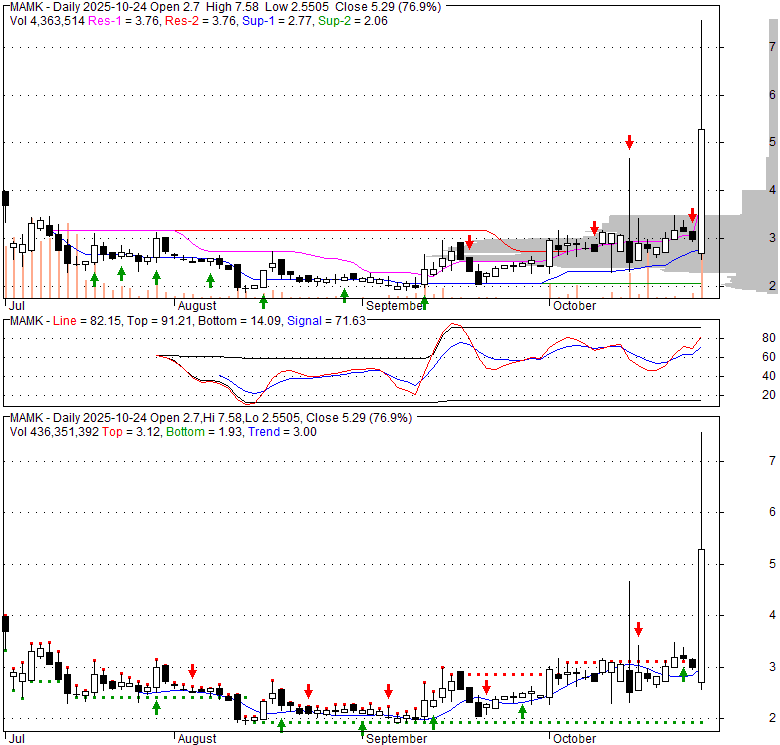
Task: Click the 60 level on oscillator scale
Action: click(769, 357)
